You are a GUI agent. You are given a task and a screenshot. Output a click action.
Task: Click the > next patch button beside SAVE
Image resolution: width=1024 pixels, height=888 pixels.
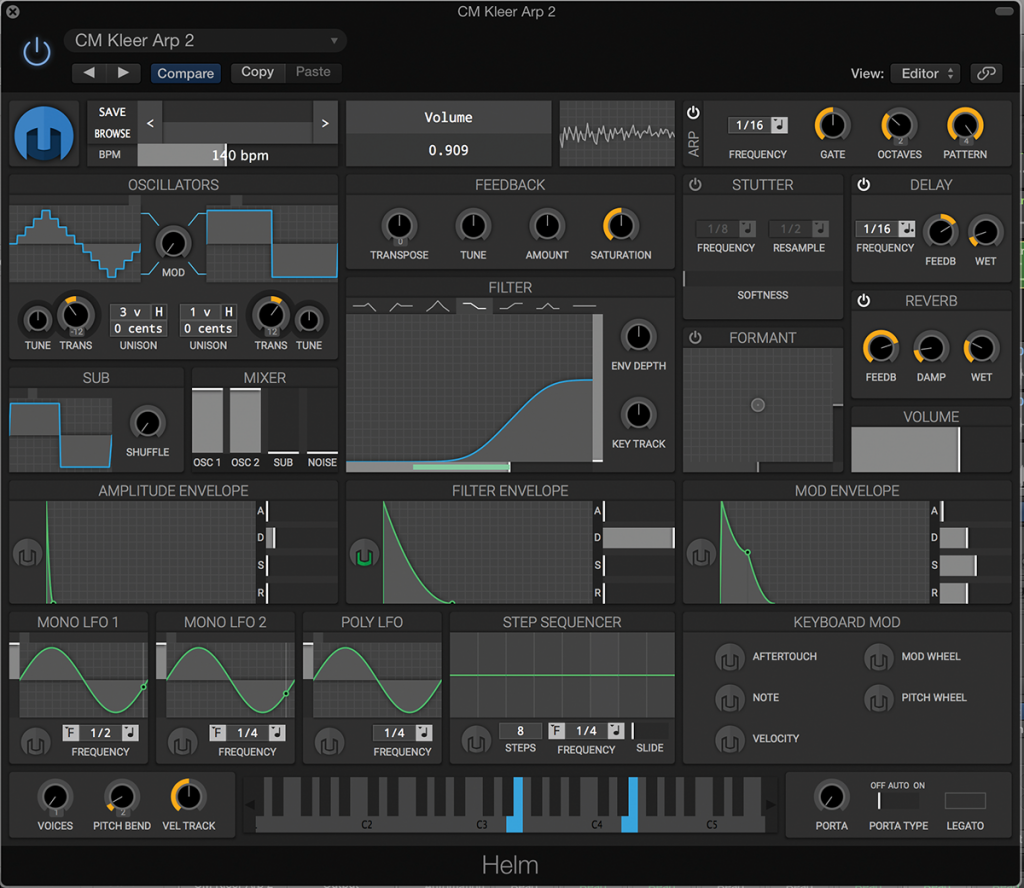tap(325, 123)
